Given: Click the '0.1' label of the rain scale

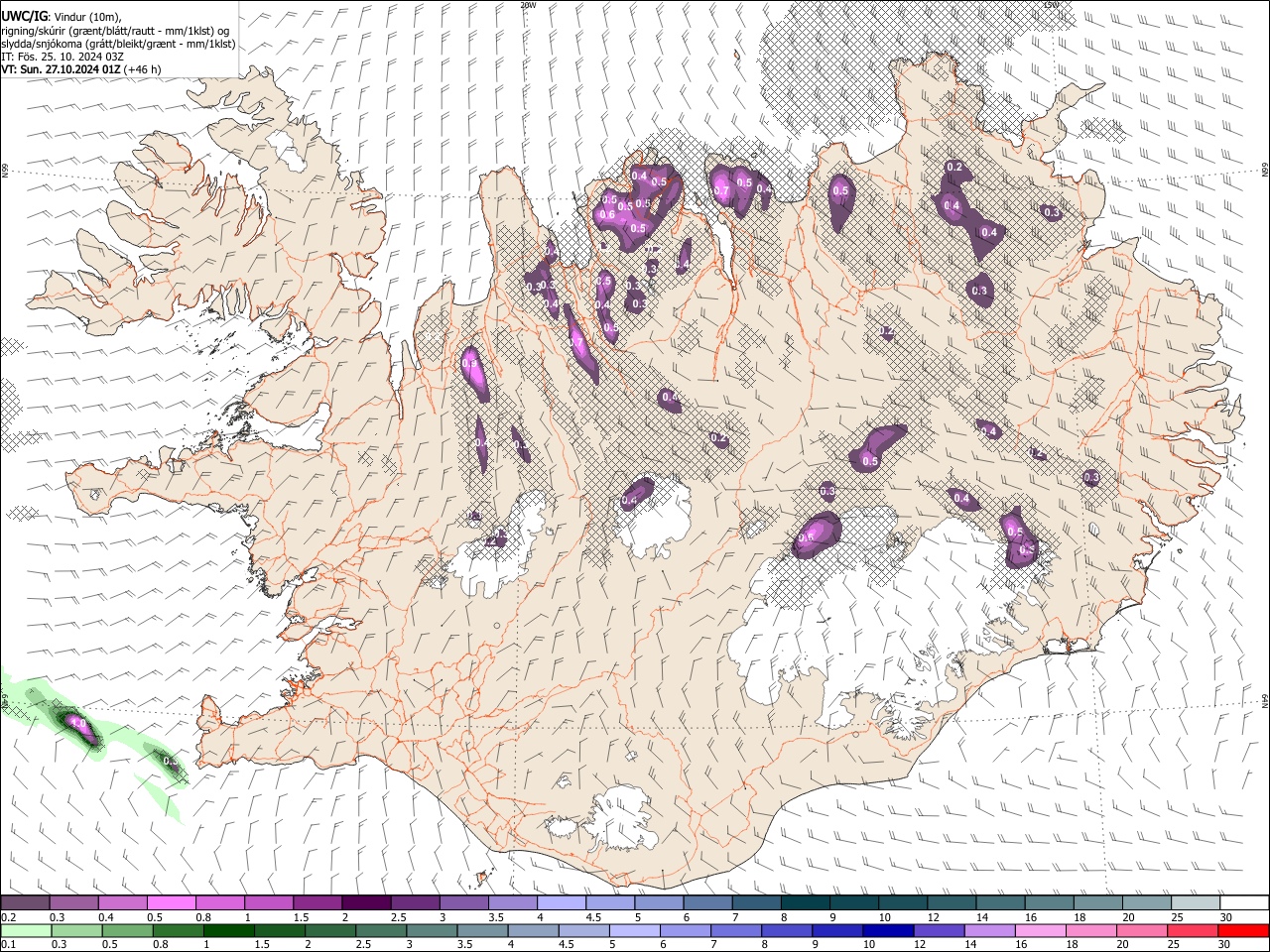Looking at the screenshot, I should [7, 944].
